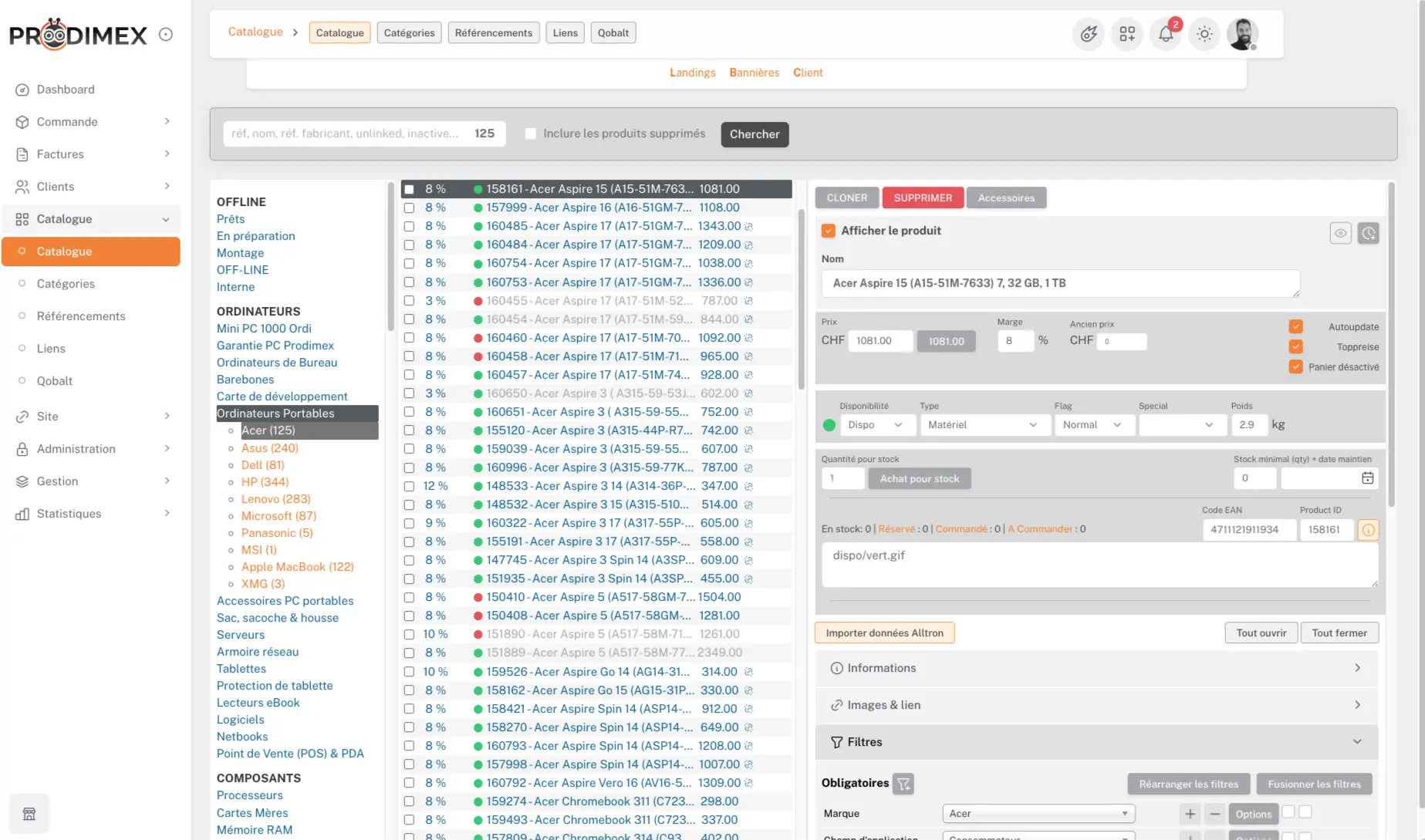1425x840 pixels.
Task: Open the rocket quick-launch icon in header
Action: point(1089,34)
